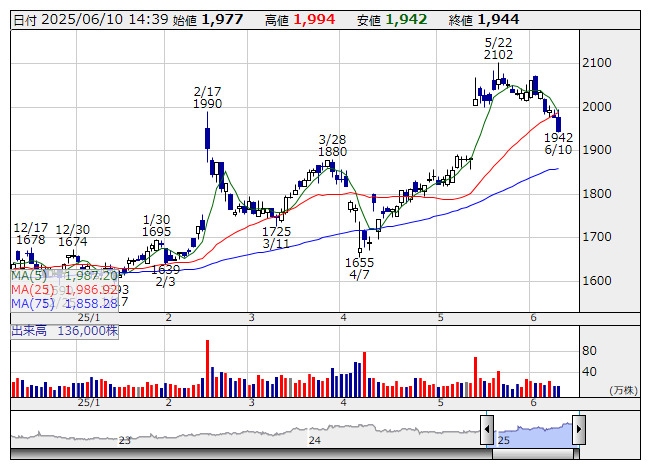This screenshot has width=653, height=470.
Task: Click the 1/30 1695 label
Action: 157,226
